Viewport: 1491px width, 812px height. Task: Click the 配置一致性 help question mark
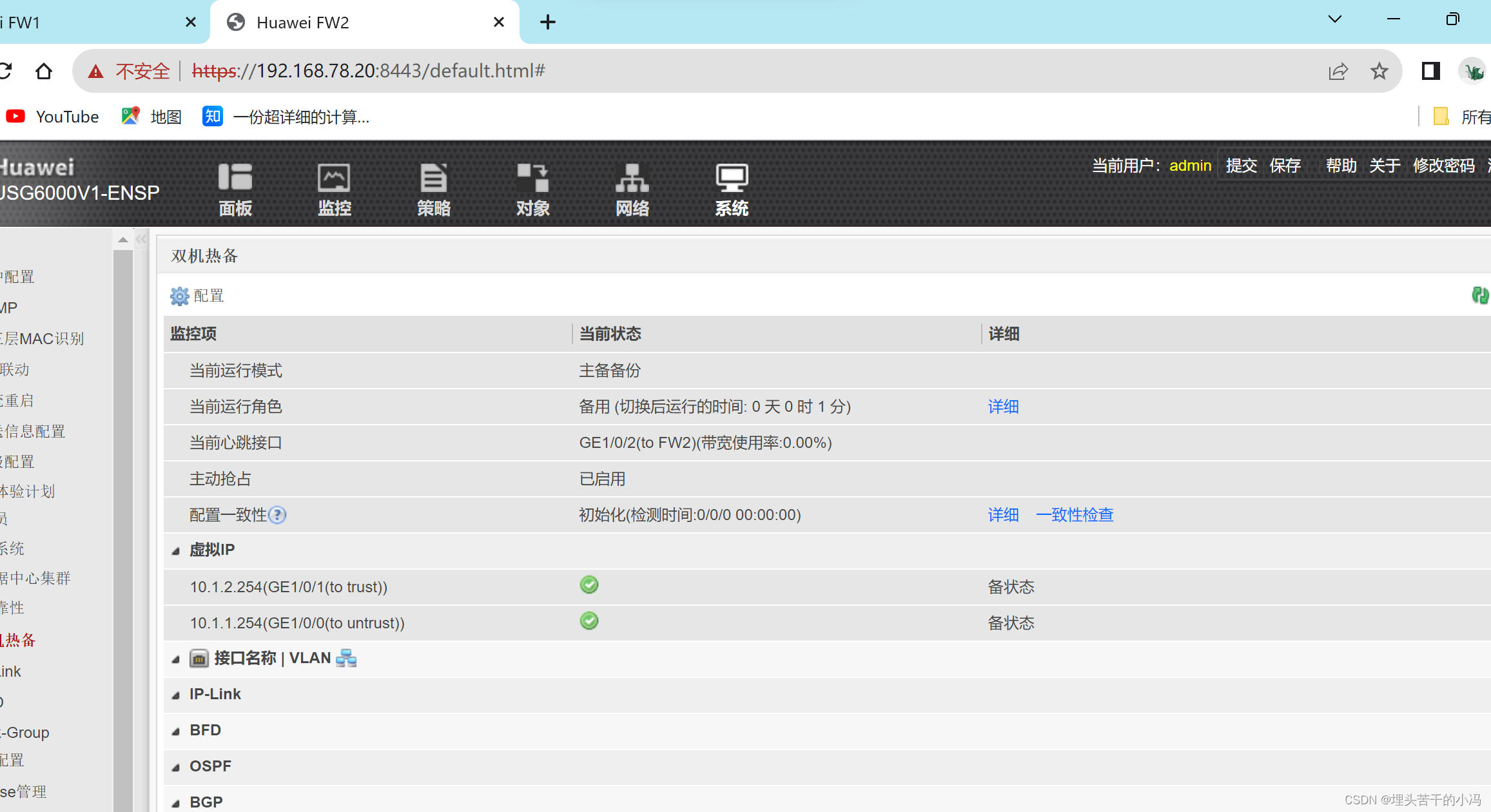pyautogui.click(x=277, y=515)
